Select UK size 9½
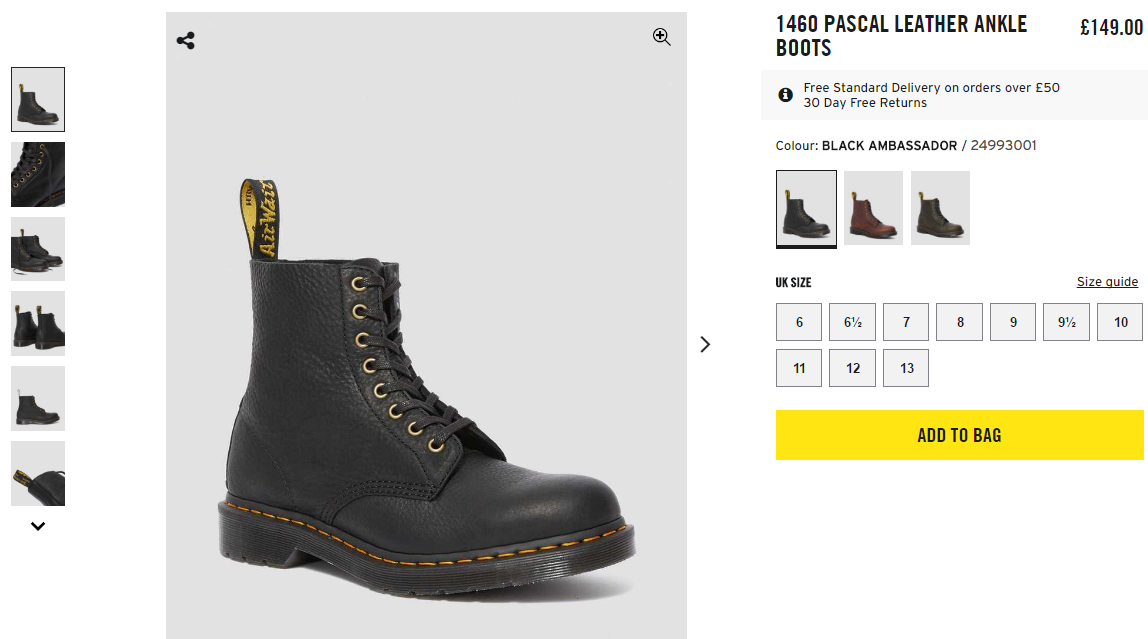The image size is (1148, 639). tap(1066, 322)
